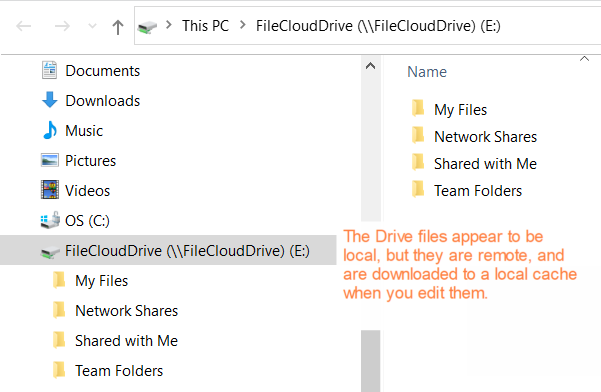Click the navigation pane scroll-up arrow
601x392 pixels.
pos(370,66)
